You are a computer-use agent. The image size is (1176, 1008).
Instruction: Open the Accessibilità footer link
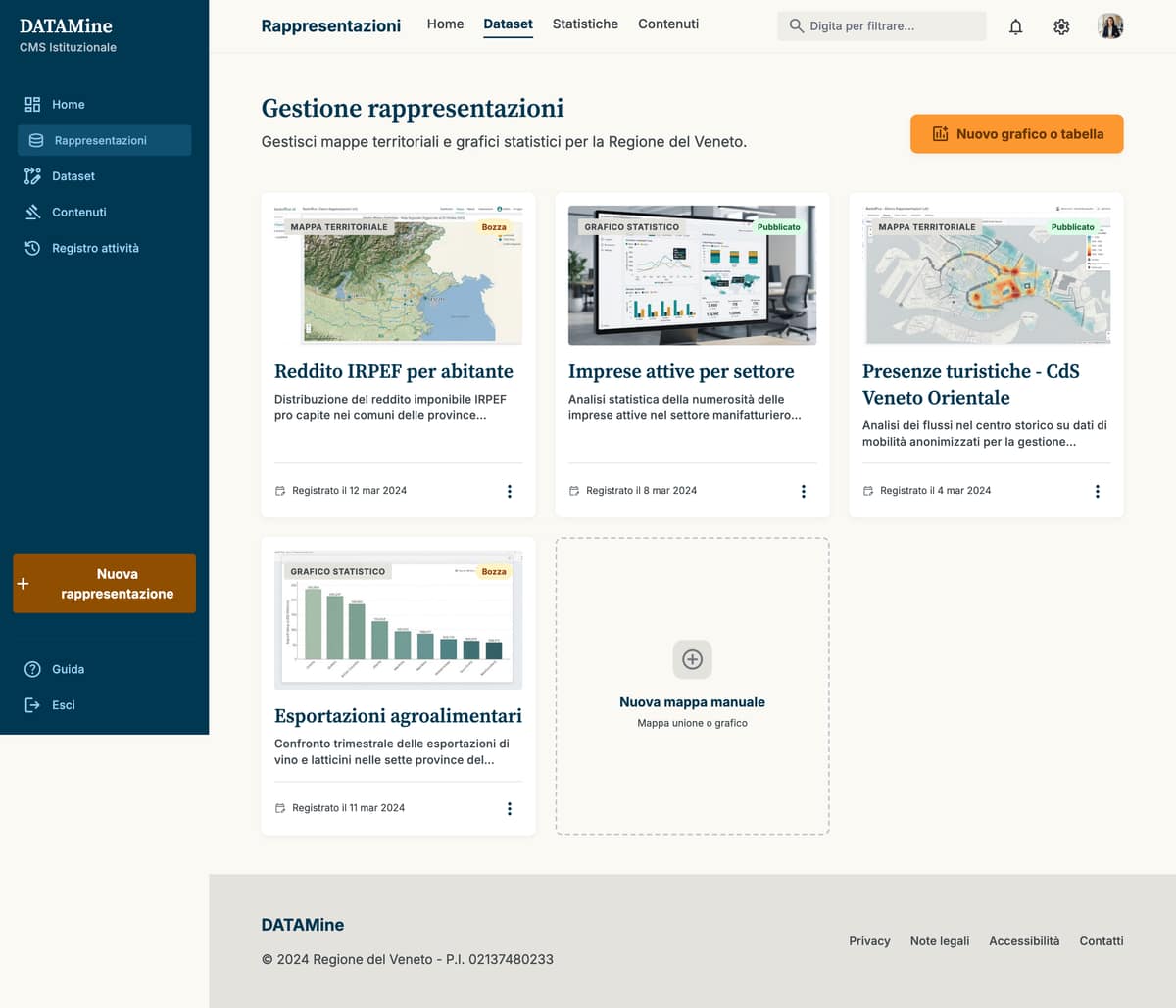click(1024, 940)
